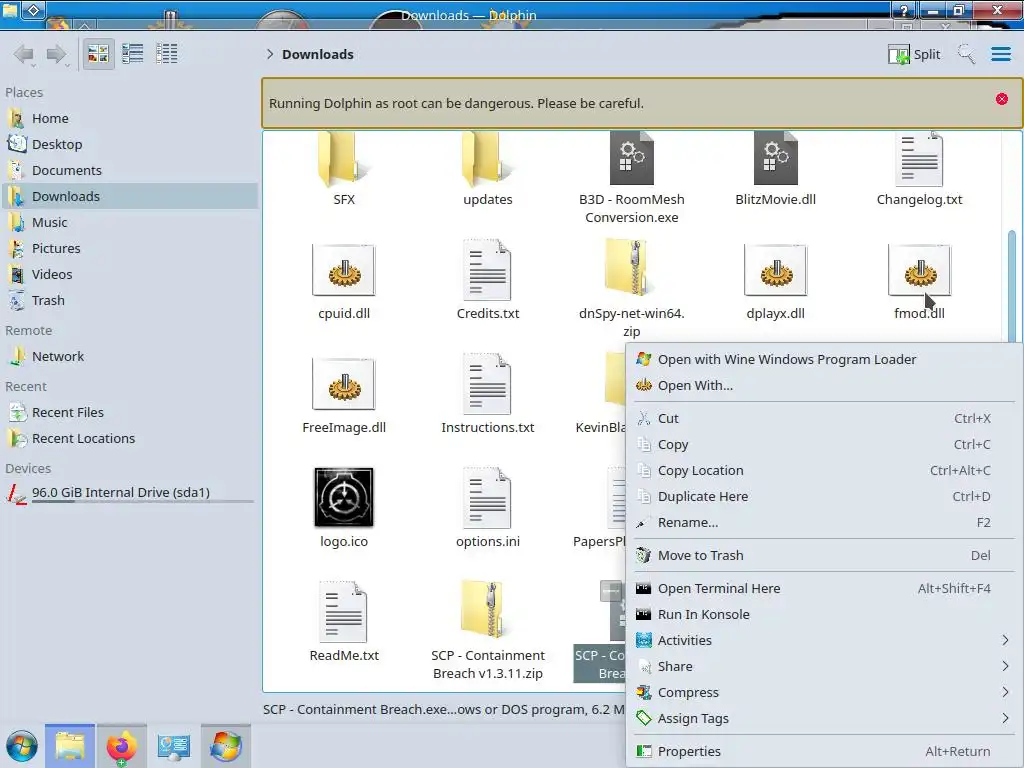
Task: Open Network under Remote
Action: pyautogui.click(x=129, y=357)
